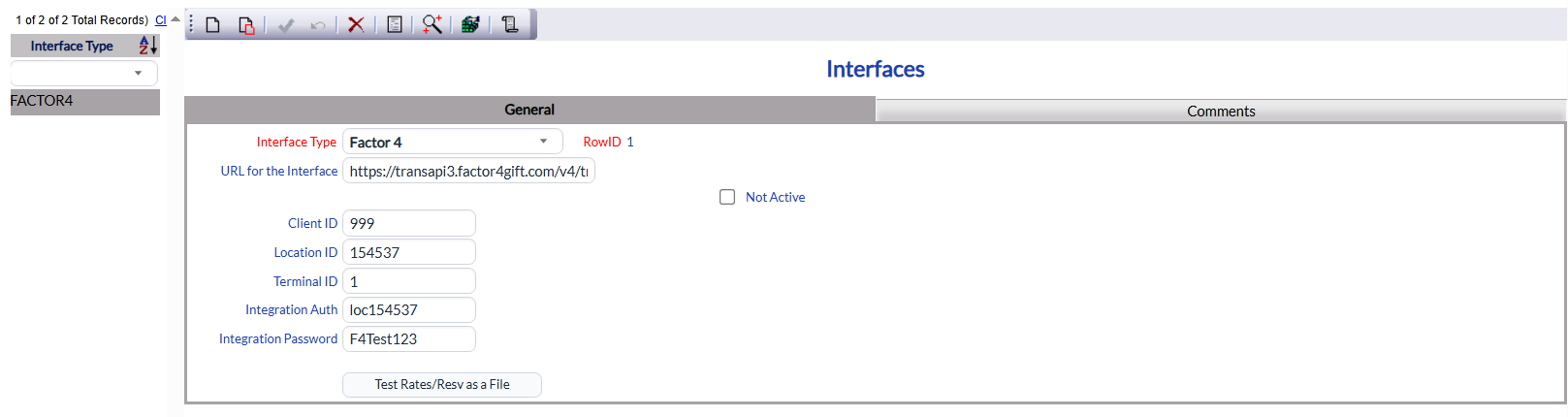Screen dimensions: 1568x417
Task: Select the General tab
Action: (529, 110)
